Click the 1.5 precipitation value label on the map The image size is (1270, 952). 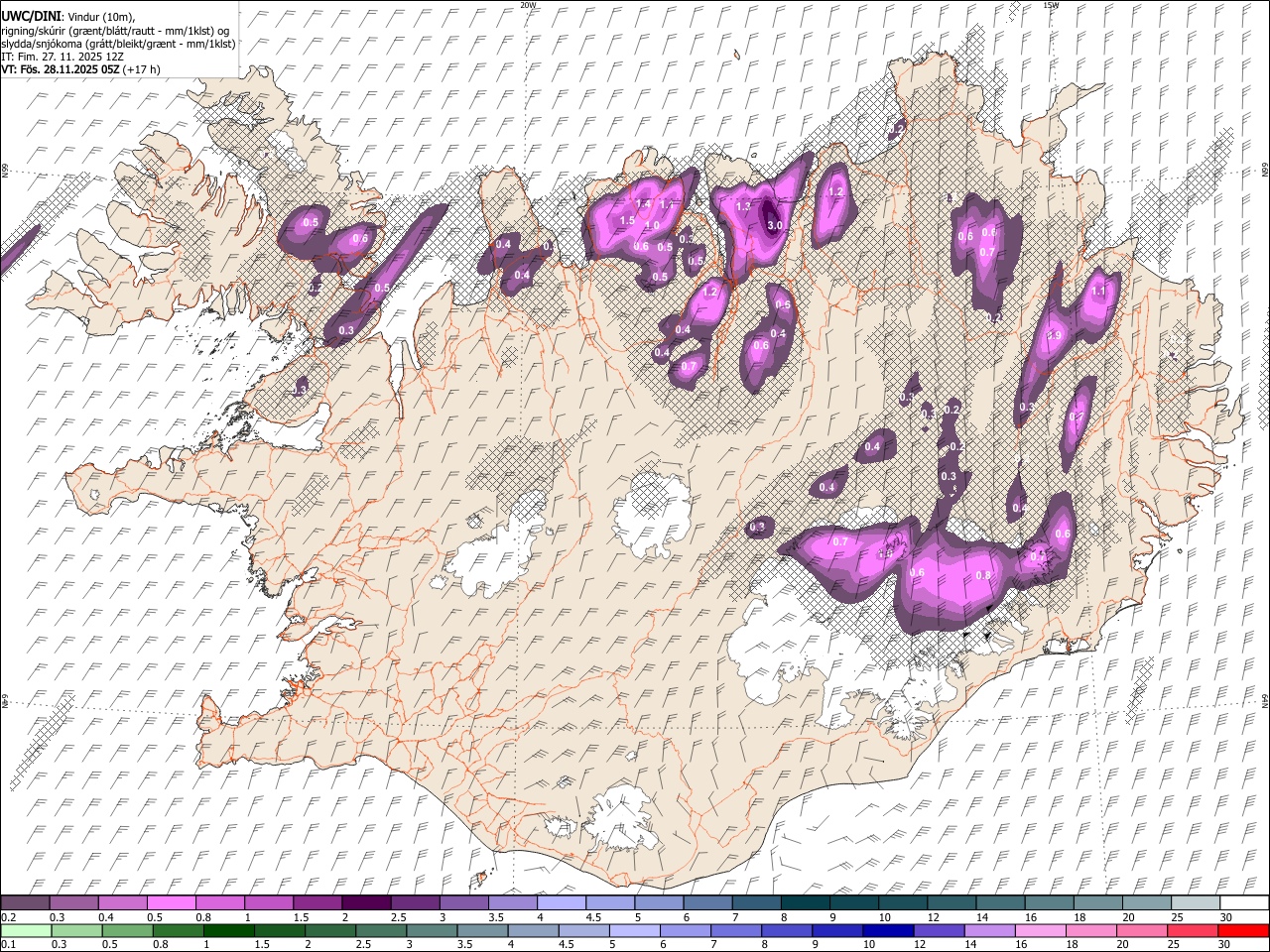coord(627,220)
